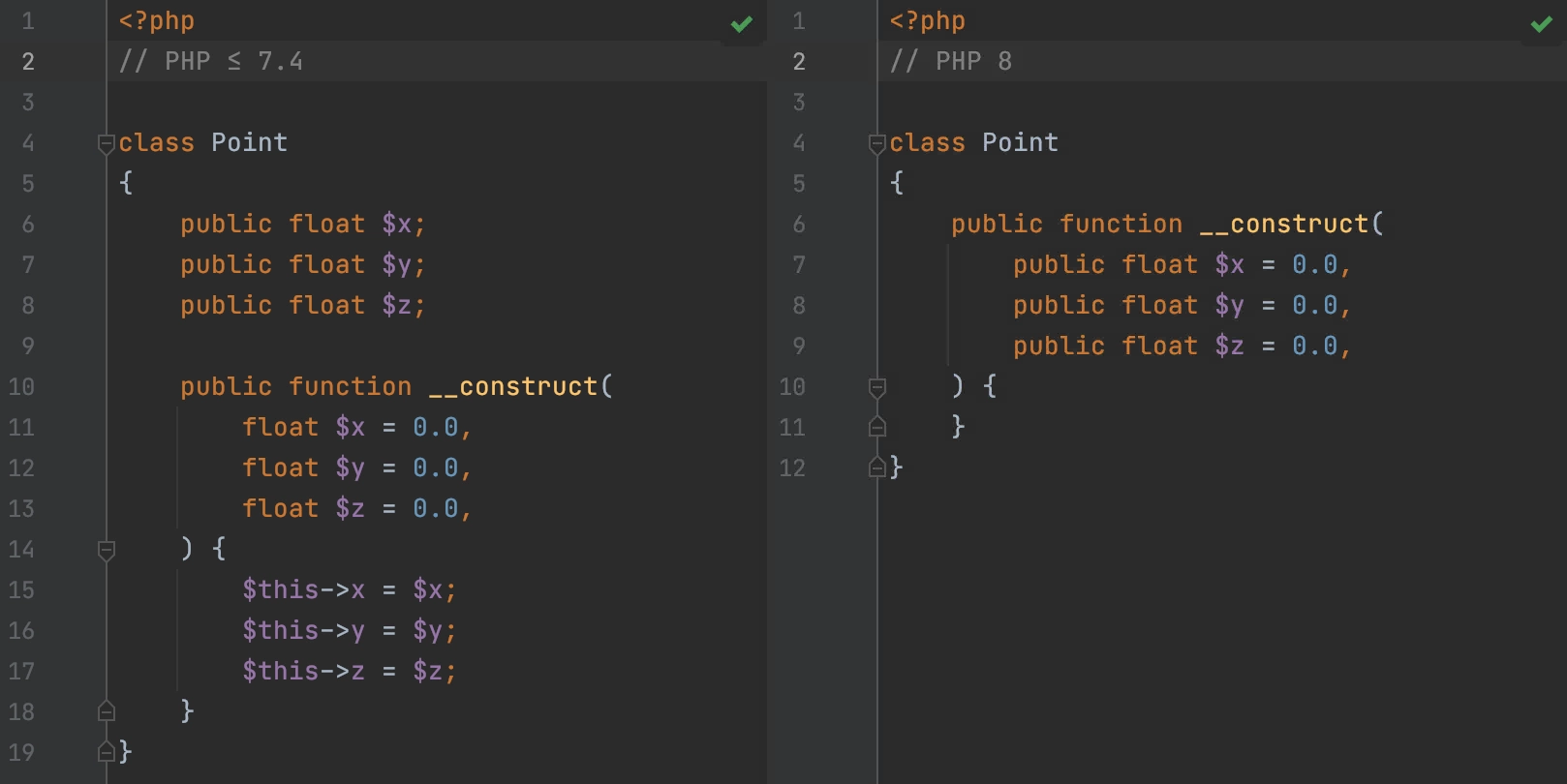Click '<?php' tag in right editor
Viewport: 1567px width, 784px height.
click(928, 21)
